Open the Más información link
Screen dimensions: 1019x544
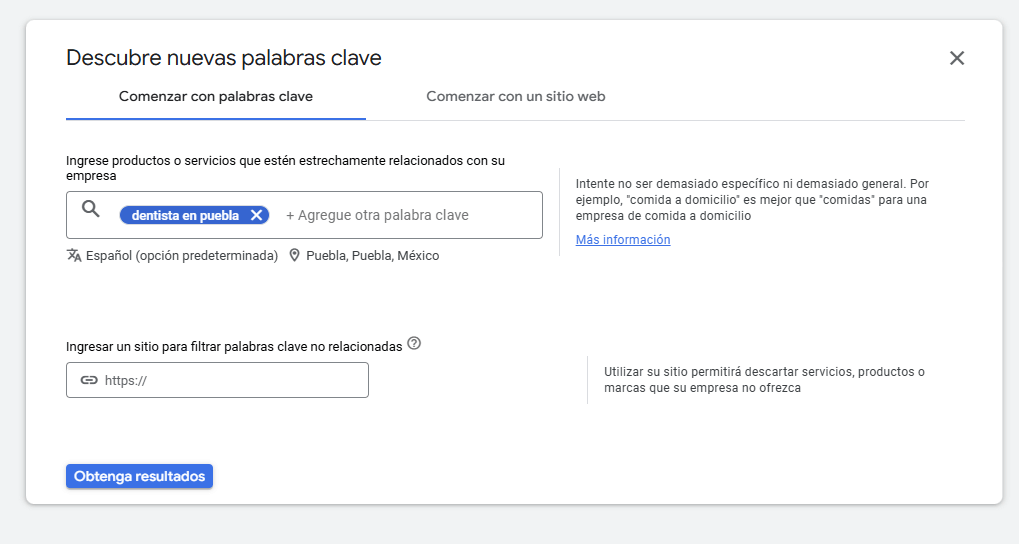pyautogui.click(x=623, y=240)
